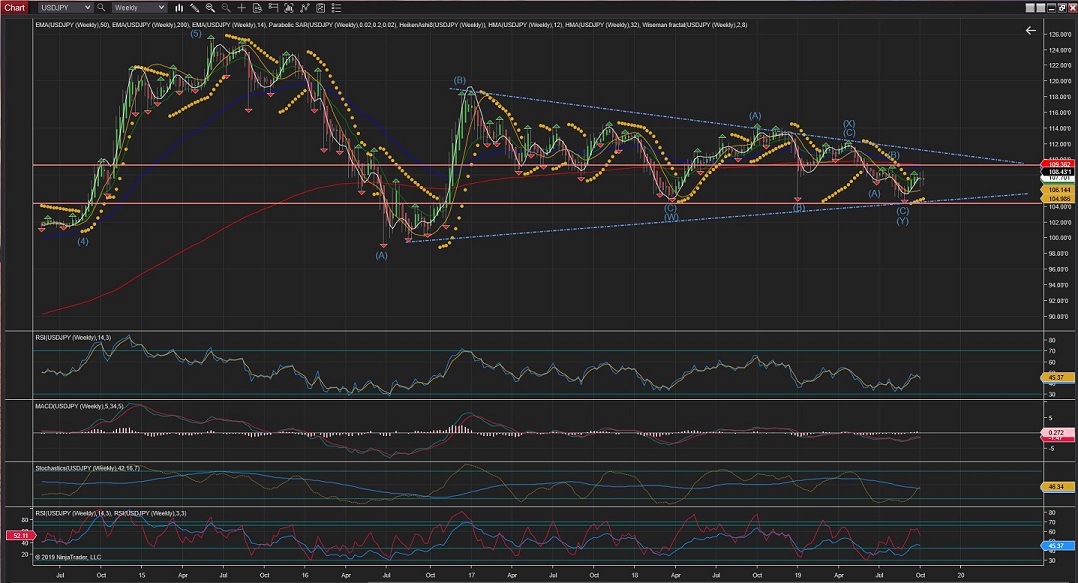Click the 17 year label on time axis
Screen dimensions: 1078x583
pos(471,575)
